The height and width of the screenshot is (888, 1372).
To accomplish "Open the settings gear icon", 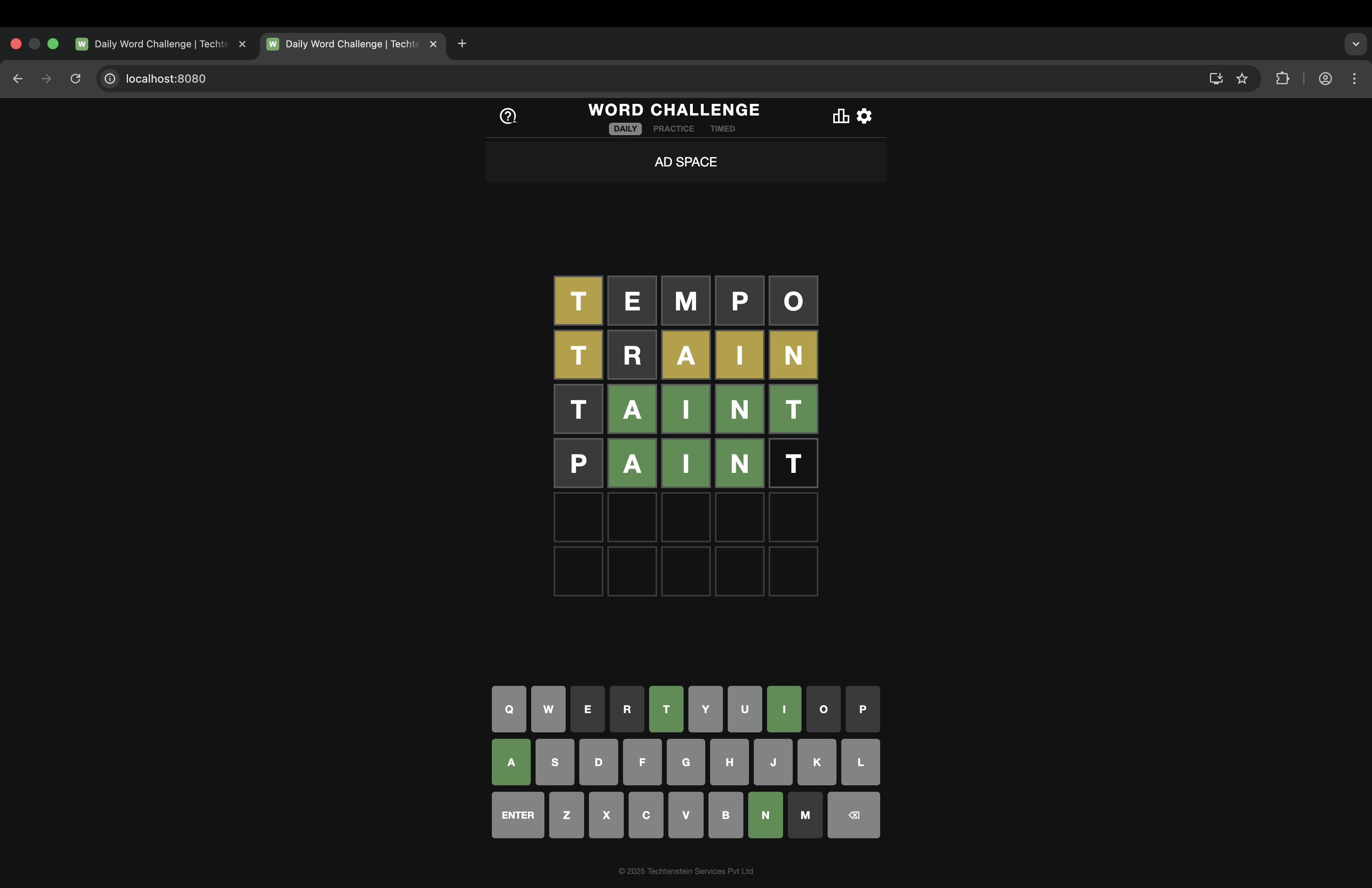I will coord(864,116).
